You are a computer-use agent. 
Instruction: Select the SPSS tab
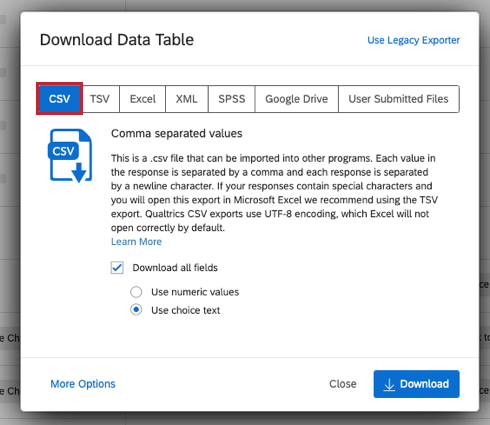pos(232,99)
